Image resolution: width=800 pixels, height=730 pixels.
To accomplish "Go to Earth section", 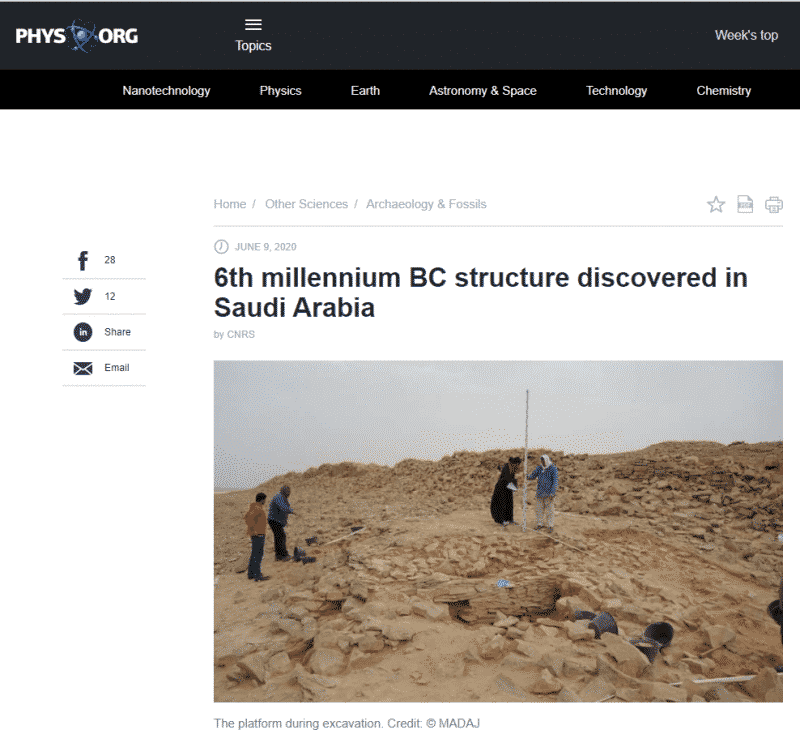I will [x=365, y=90].
